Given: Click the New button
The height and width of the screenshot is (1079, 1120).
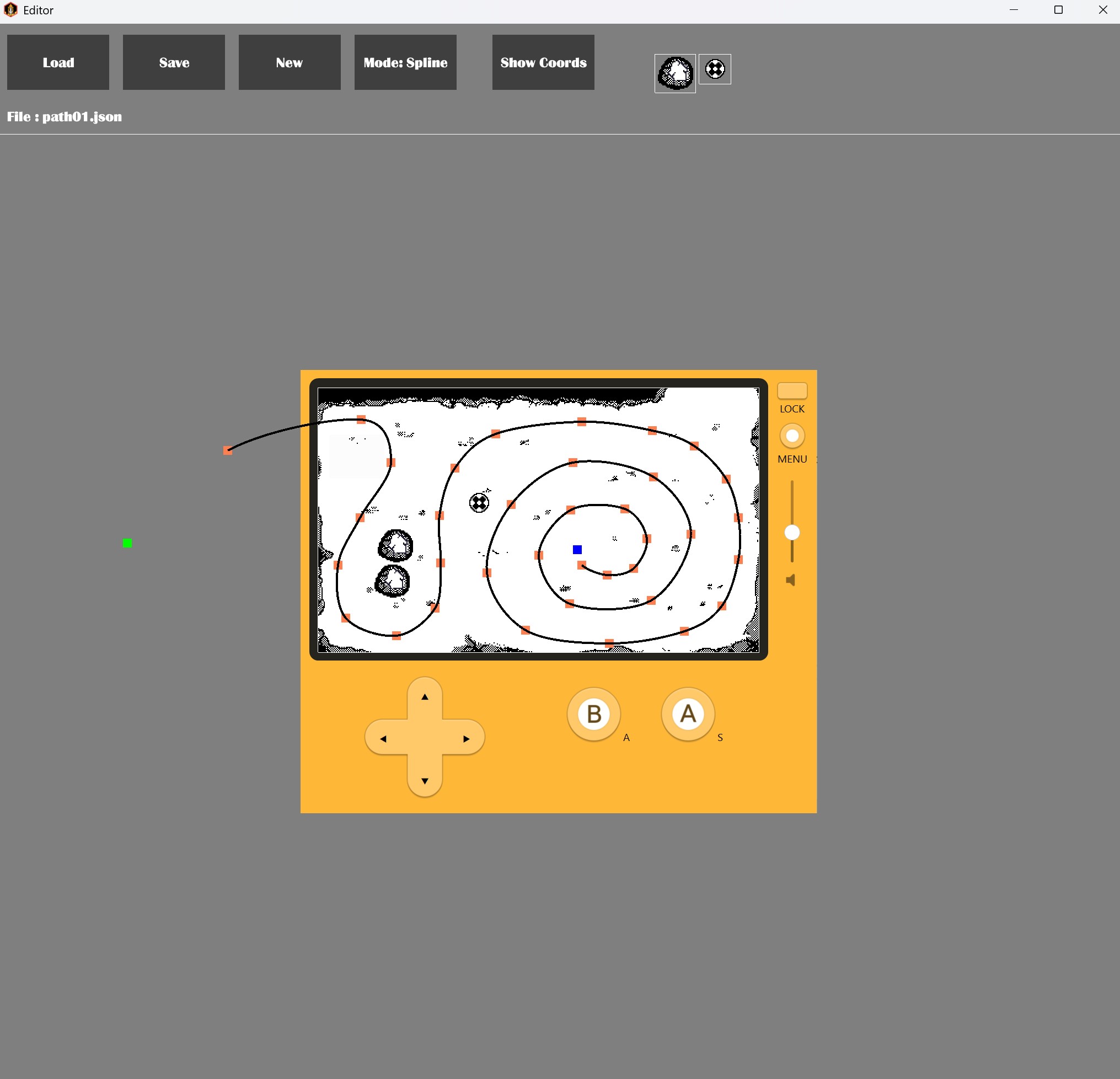Looking at the screenshot, I should coord(289,62).
